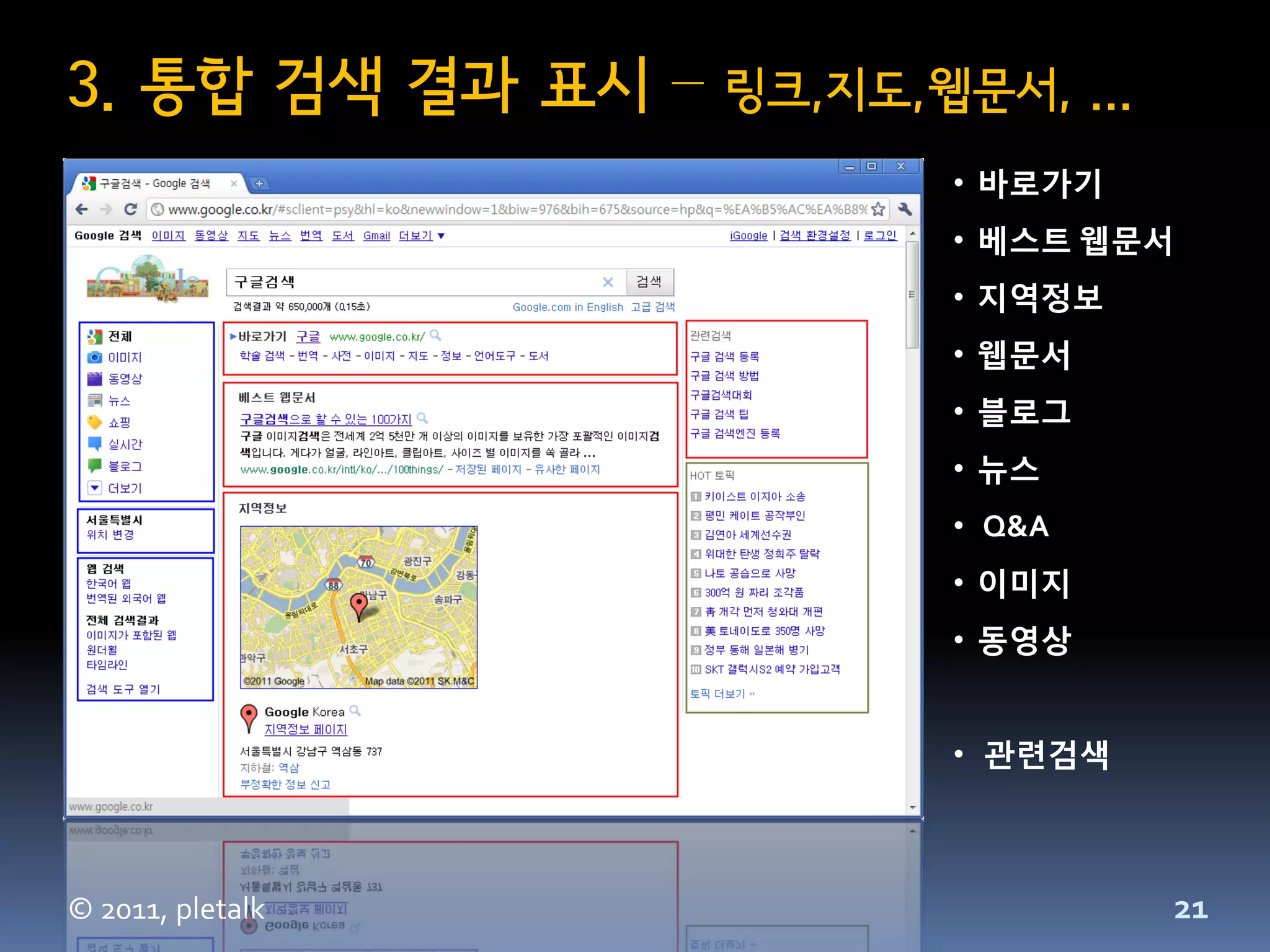1270x952 pixels.
Task: Open hot topic SKT 갤럭시S2 예약 가입고객
Action: pyautogui.click(x=772, y=669)
